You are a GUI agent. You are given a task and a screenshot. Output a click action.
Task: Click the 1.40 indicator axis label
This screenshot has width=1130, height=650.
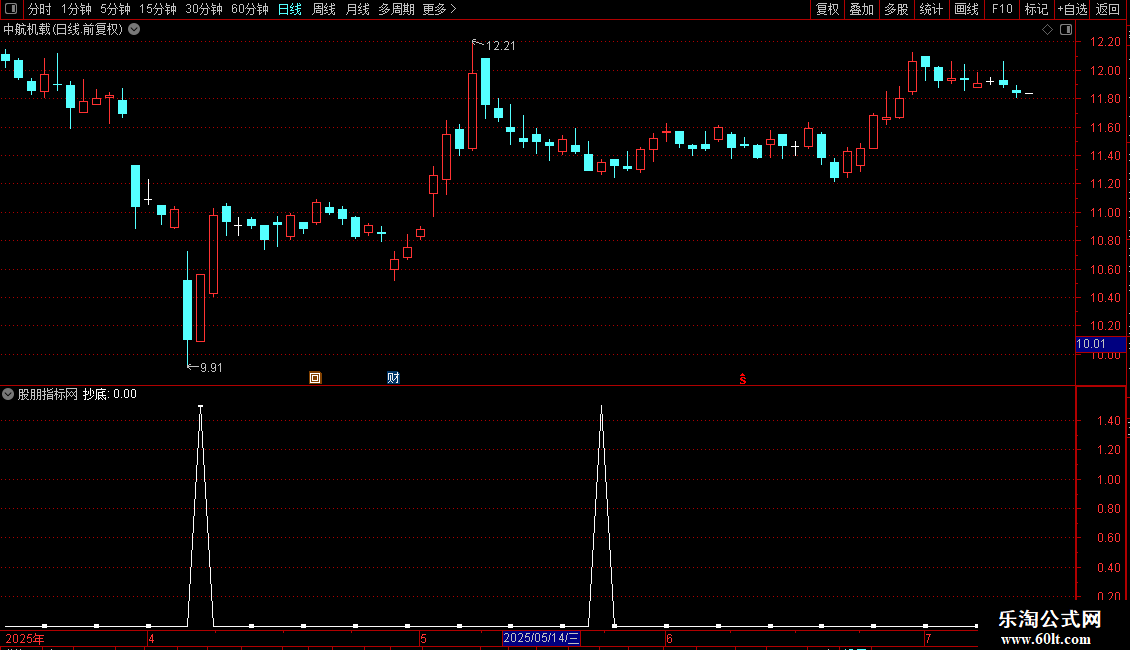point(1108,421)
